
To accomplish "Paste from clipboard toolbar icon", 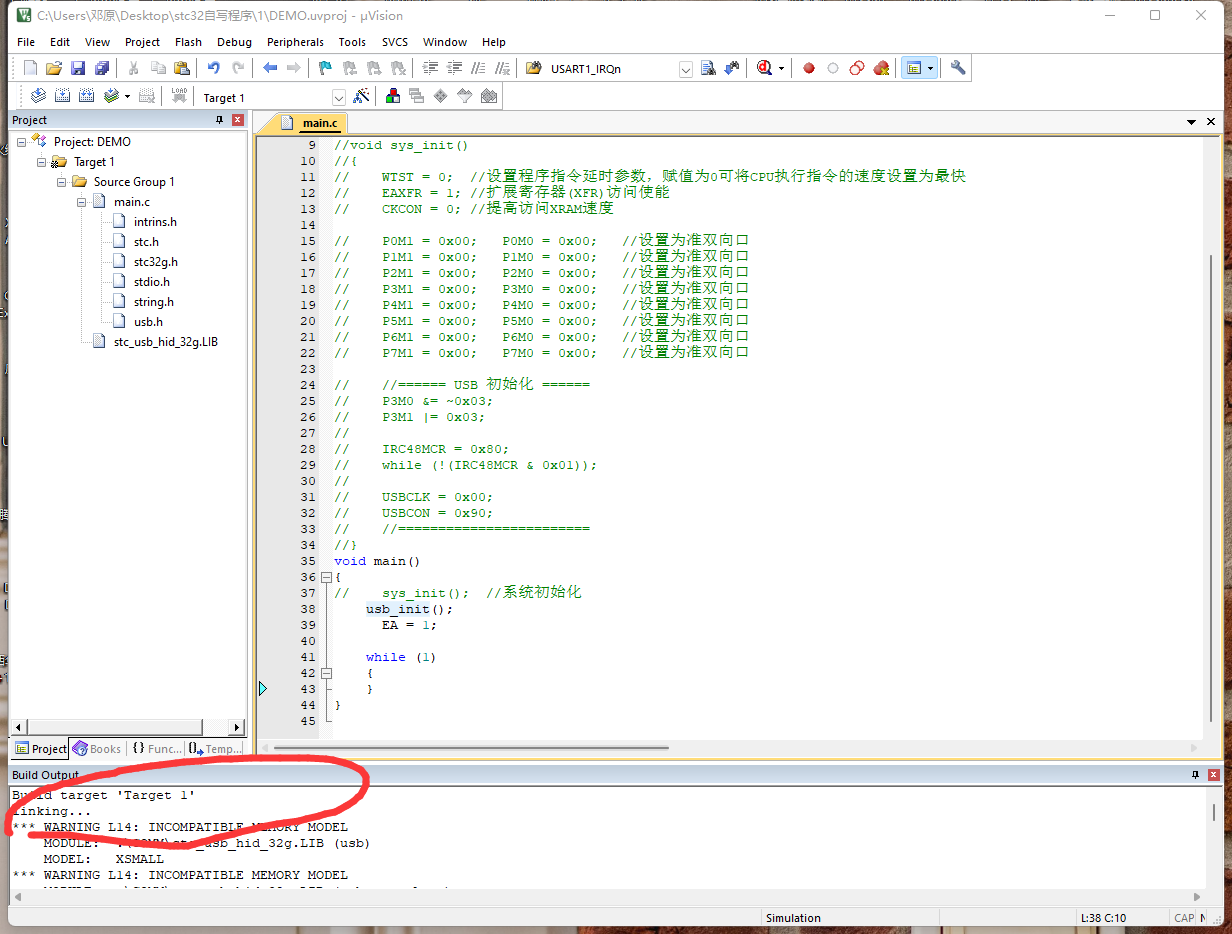I will coord(182,68).
